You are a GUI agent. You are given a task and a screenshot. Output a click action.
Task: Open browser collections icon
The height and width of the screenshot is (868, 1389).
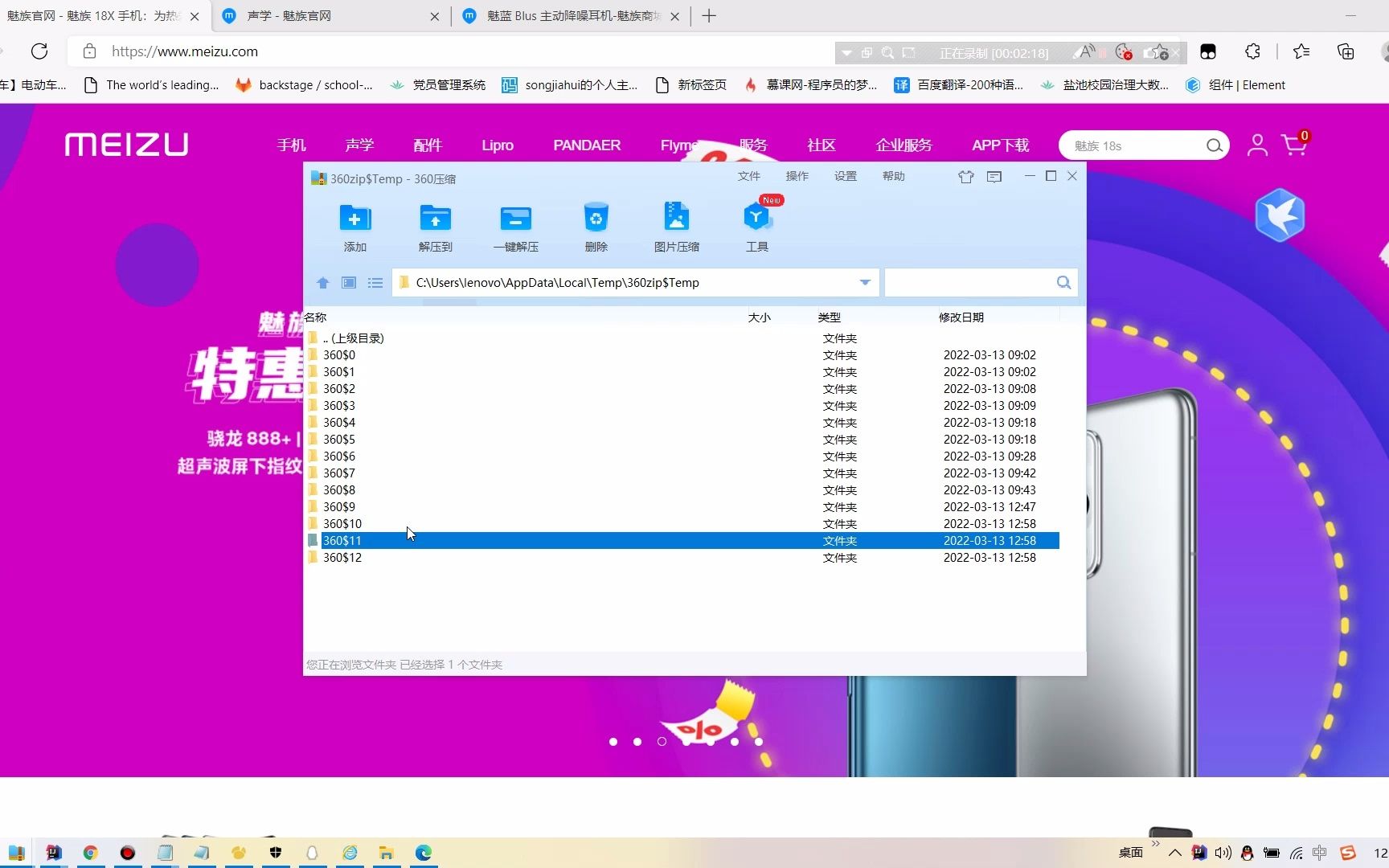pos(1346,51)
